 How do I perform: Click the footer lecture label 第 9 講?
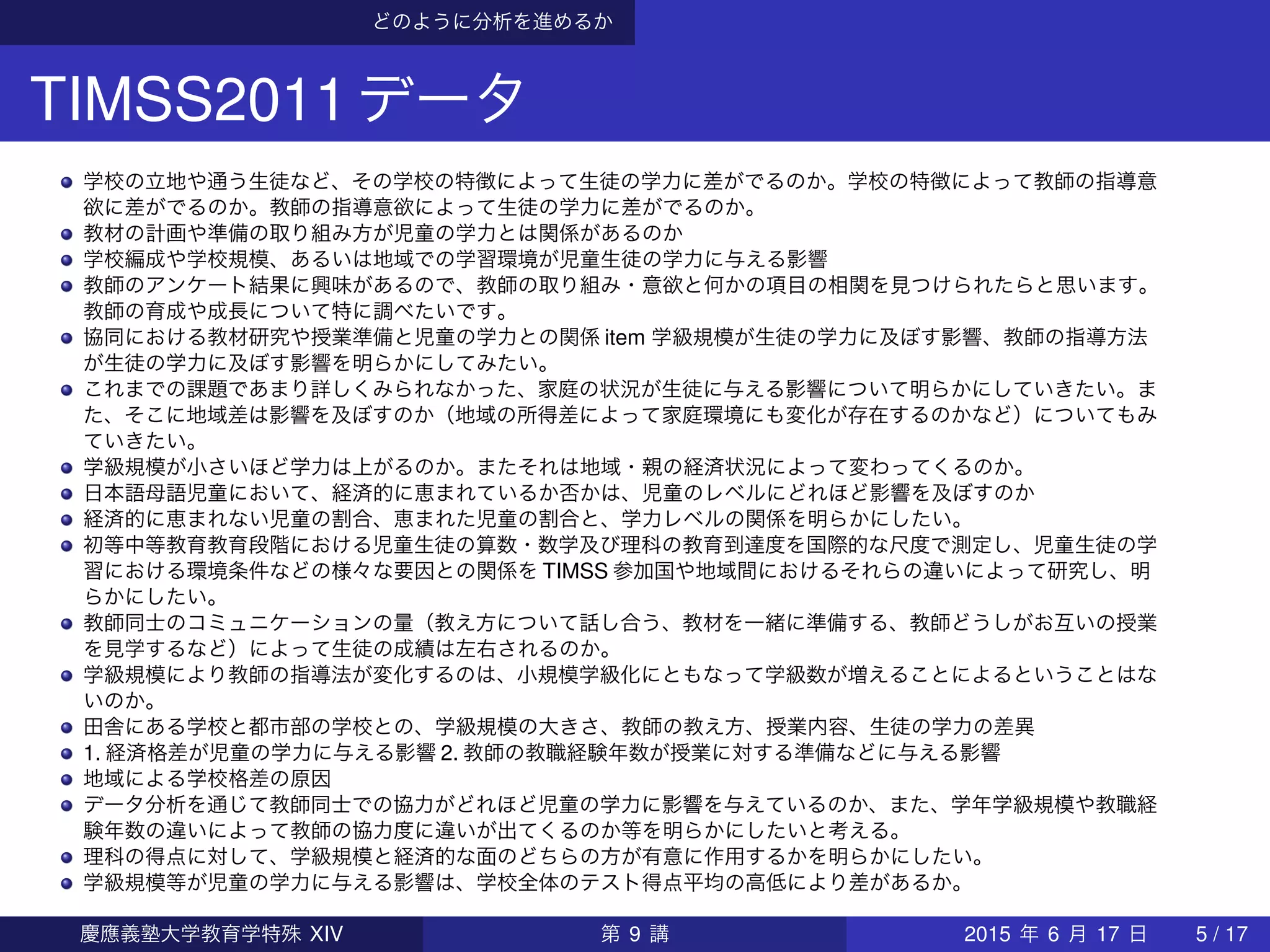pos(635,933)
